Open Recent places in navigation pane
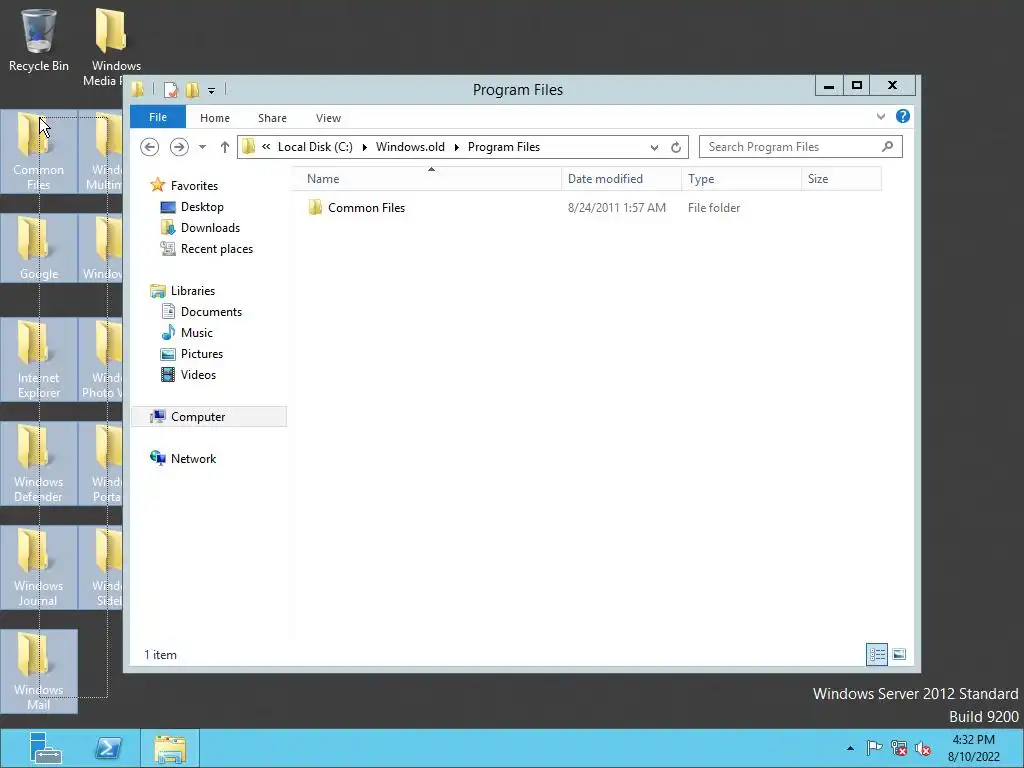Viewport: 1024px width, 768px height. click(x=217, y=249)
